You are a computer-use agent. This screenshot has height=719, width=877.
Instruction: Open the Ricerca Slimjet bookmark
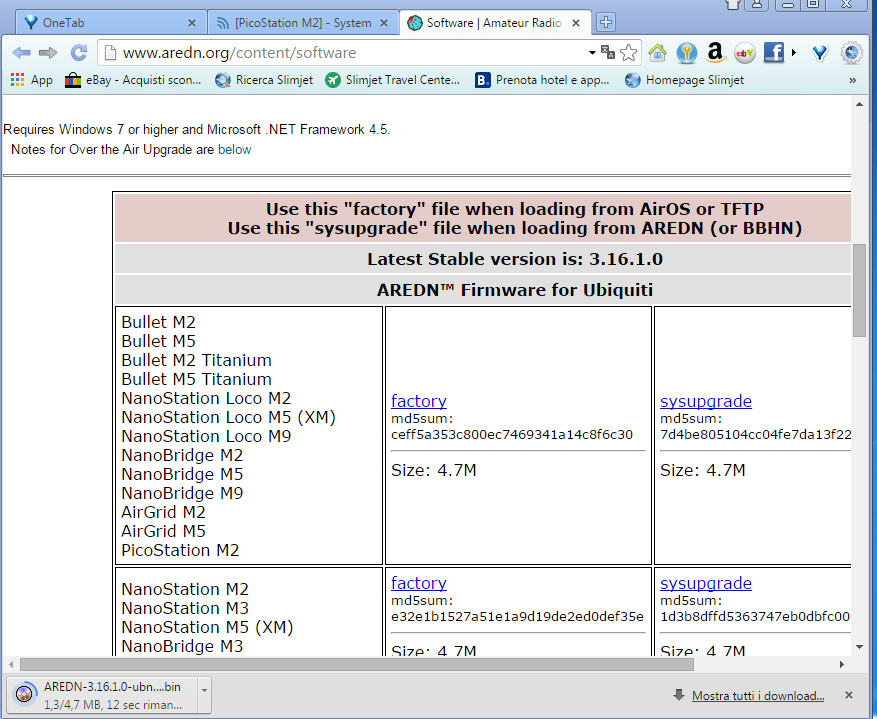coord(264,80)
